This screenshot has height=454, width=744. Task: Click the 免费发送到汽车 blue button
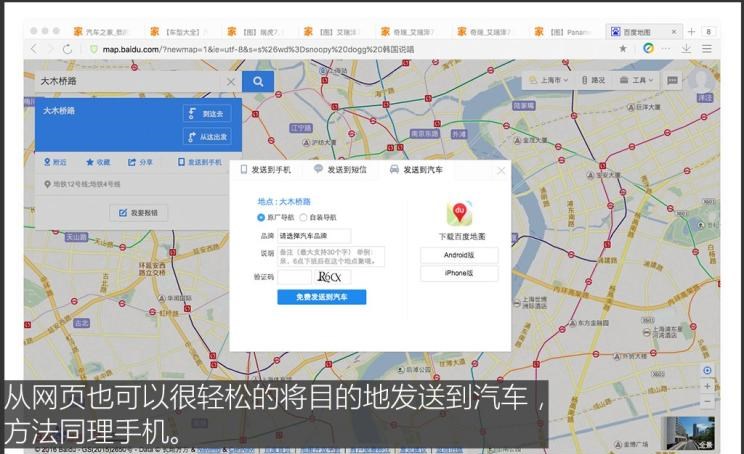322,297
